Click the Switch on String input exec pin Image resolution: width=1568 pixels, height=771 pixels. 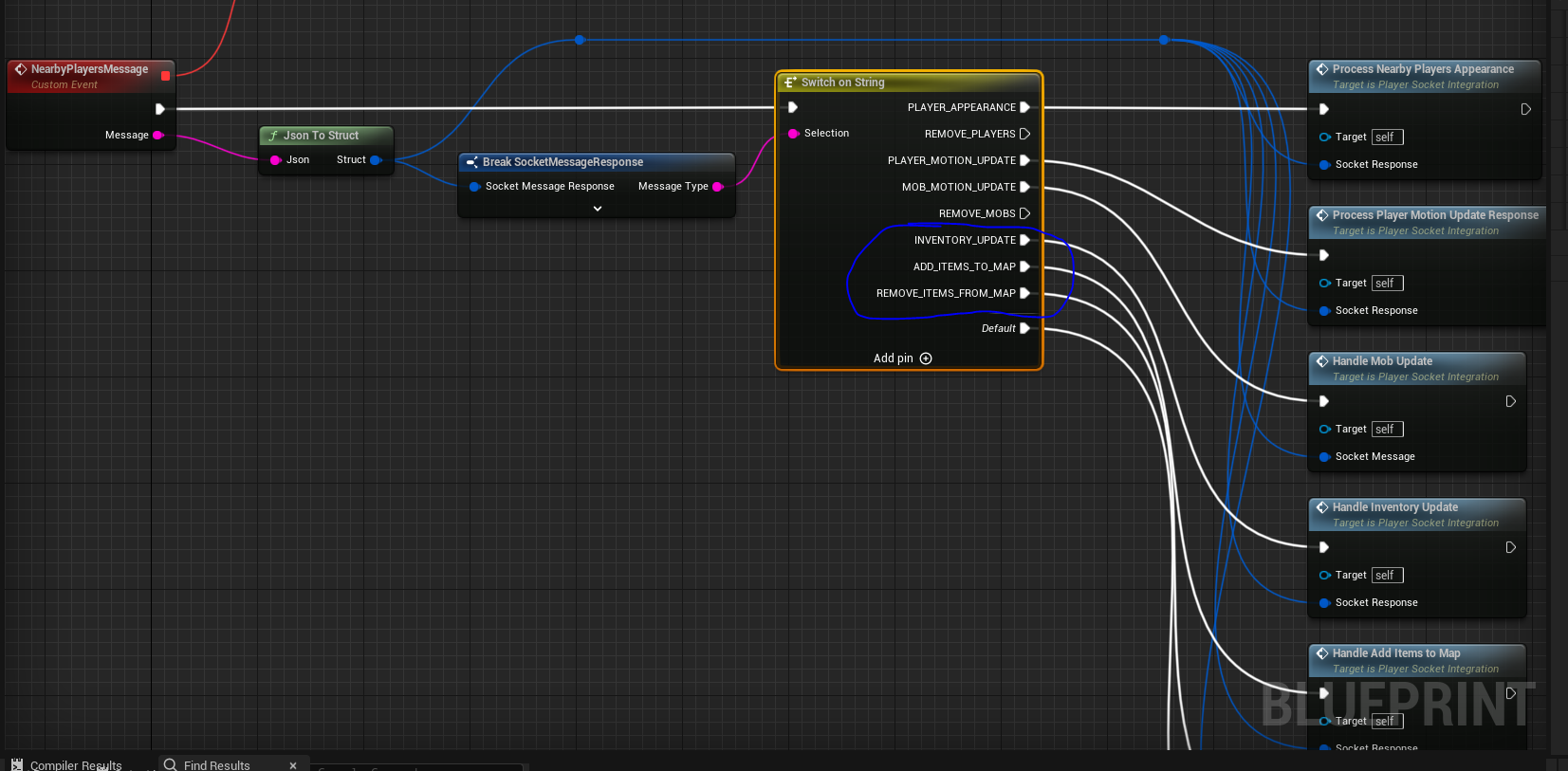pyautogui.click(x=793, y=107)
